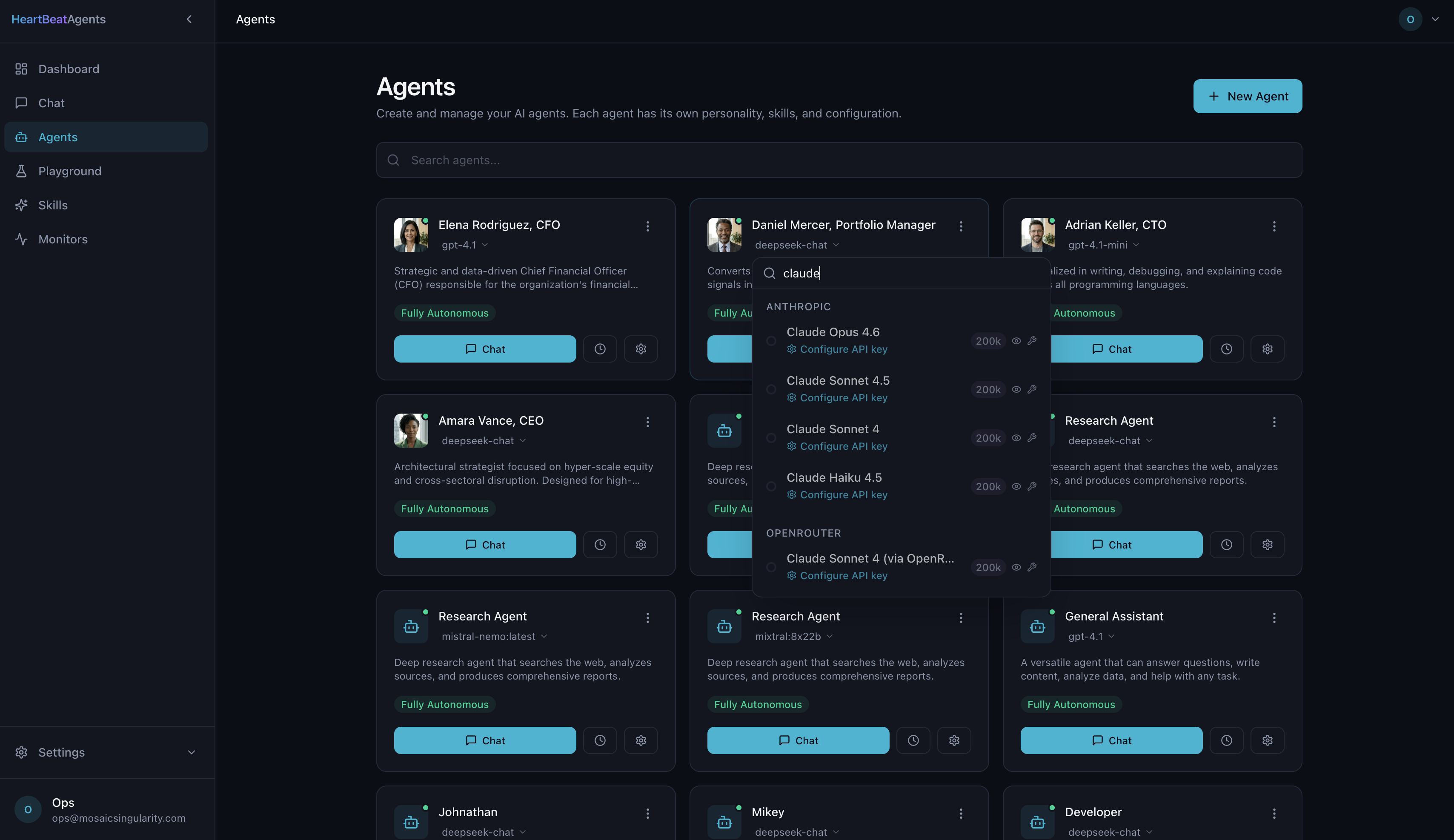Open deepseek-chat model dropdown for Amara Vance
1454x840 pixels.
click(x=484, y=441)
